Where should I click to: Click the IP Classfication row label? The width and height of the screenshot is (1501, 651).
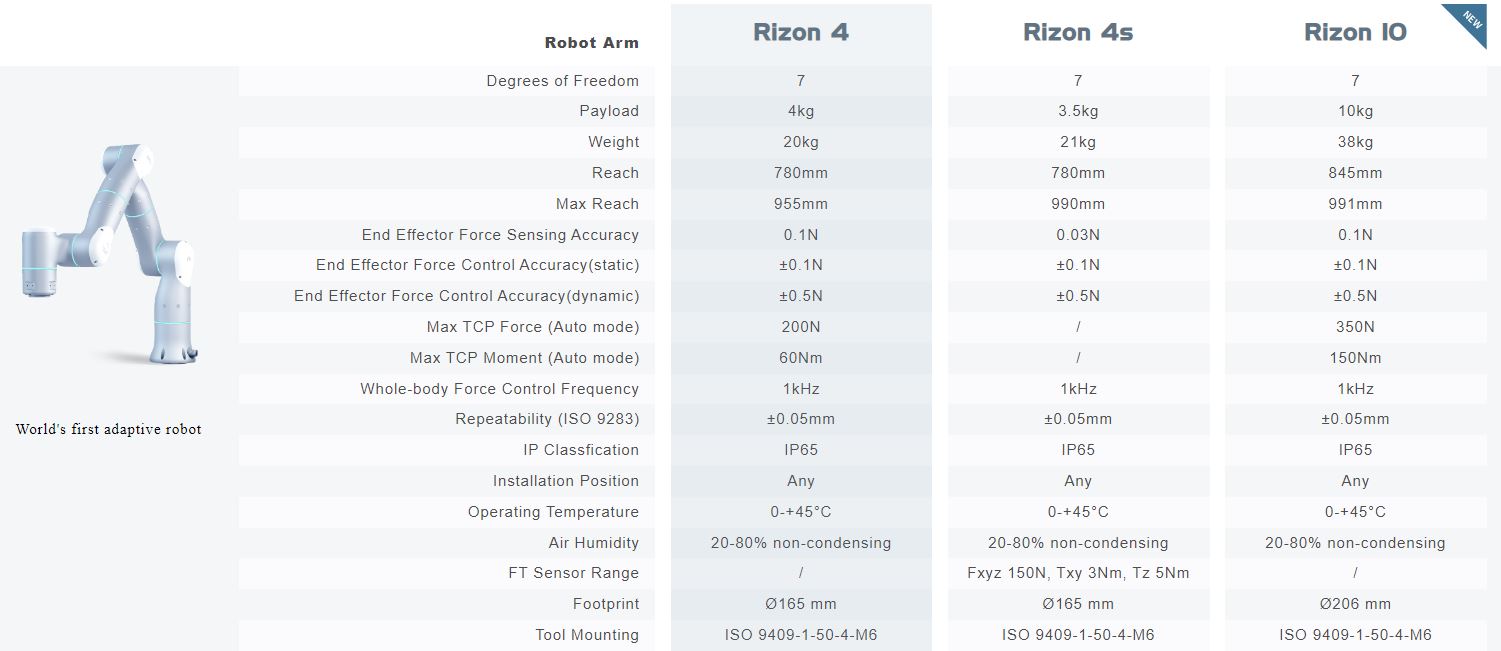pyautogui.click(x=580, y=450)
